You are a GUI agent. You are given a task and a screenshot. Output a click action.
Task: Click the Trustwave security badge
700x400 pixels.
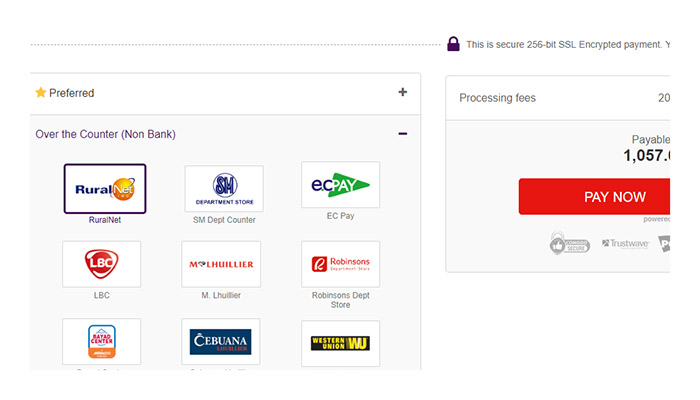(x=625, y=244)
